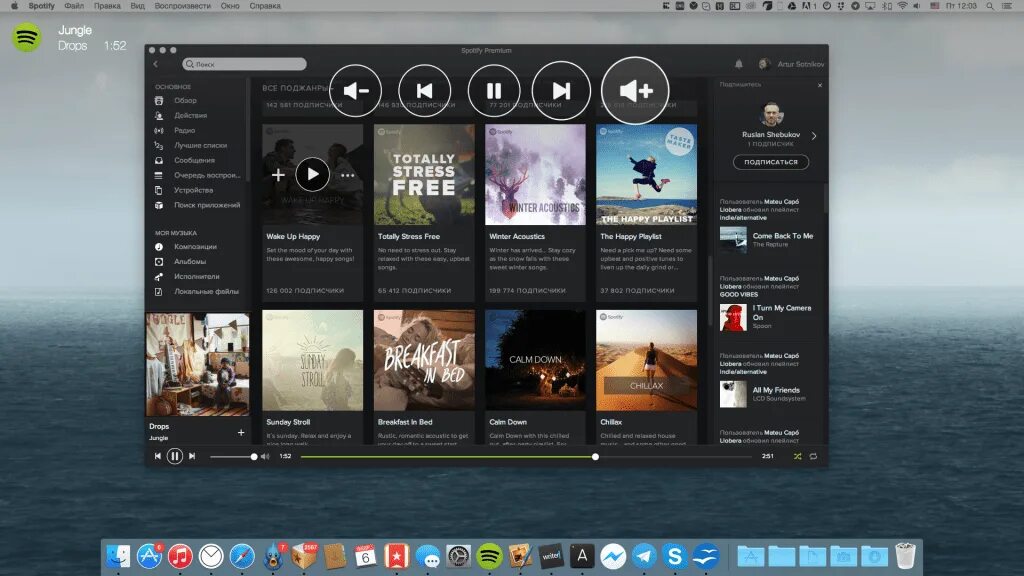
Task: Open the Воспроизвести menu
Action: 182,6
